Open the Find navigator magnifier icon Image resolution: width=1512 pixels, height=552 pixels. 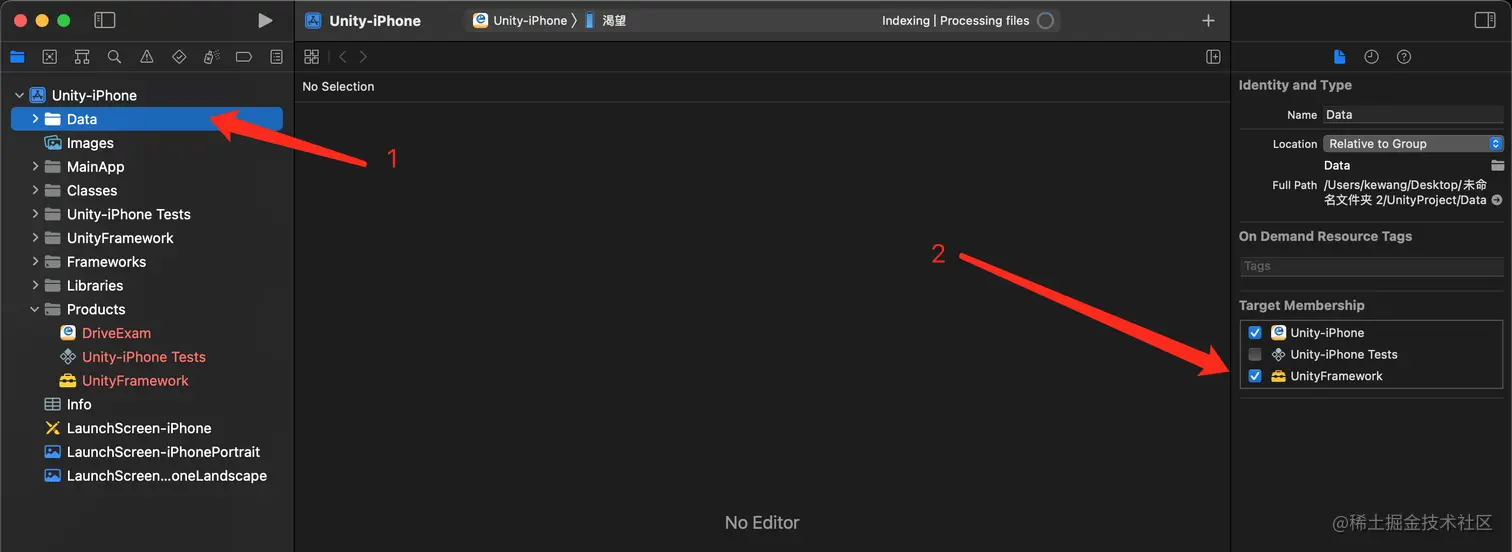click(114, 57)
